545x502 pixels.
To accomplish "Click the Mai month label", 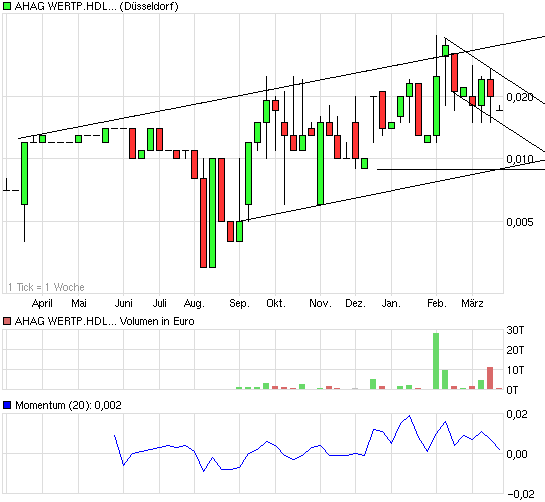I will 79,303.
